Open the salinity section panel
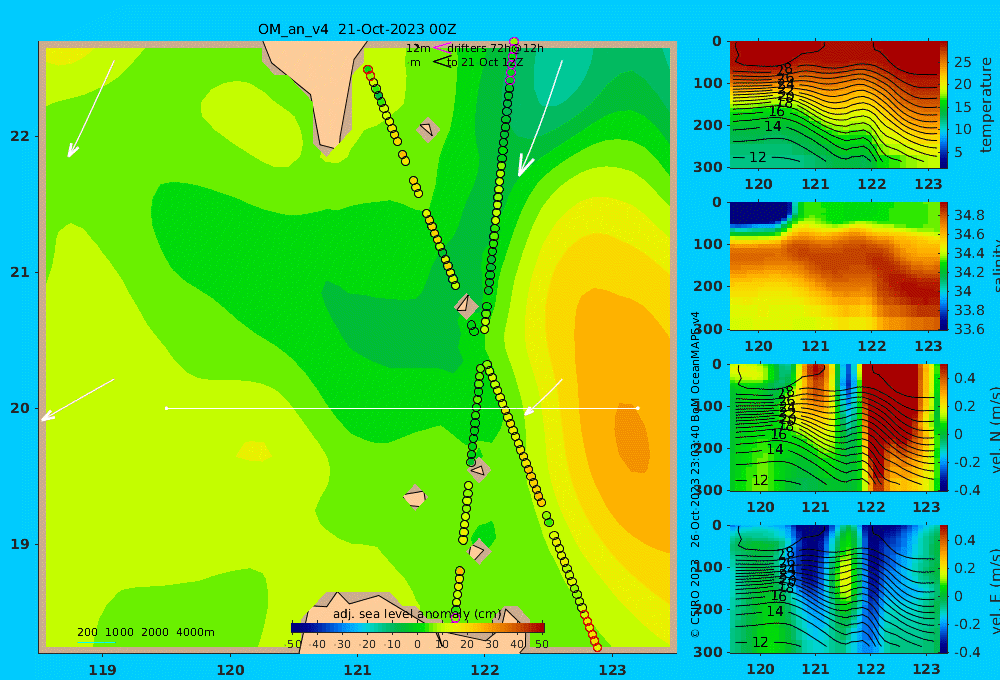Screen dimensions: 1000x680 834,266
